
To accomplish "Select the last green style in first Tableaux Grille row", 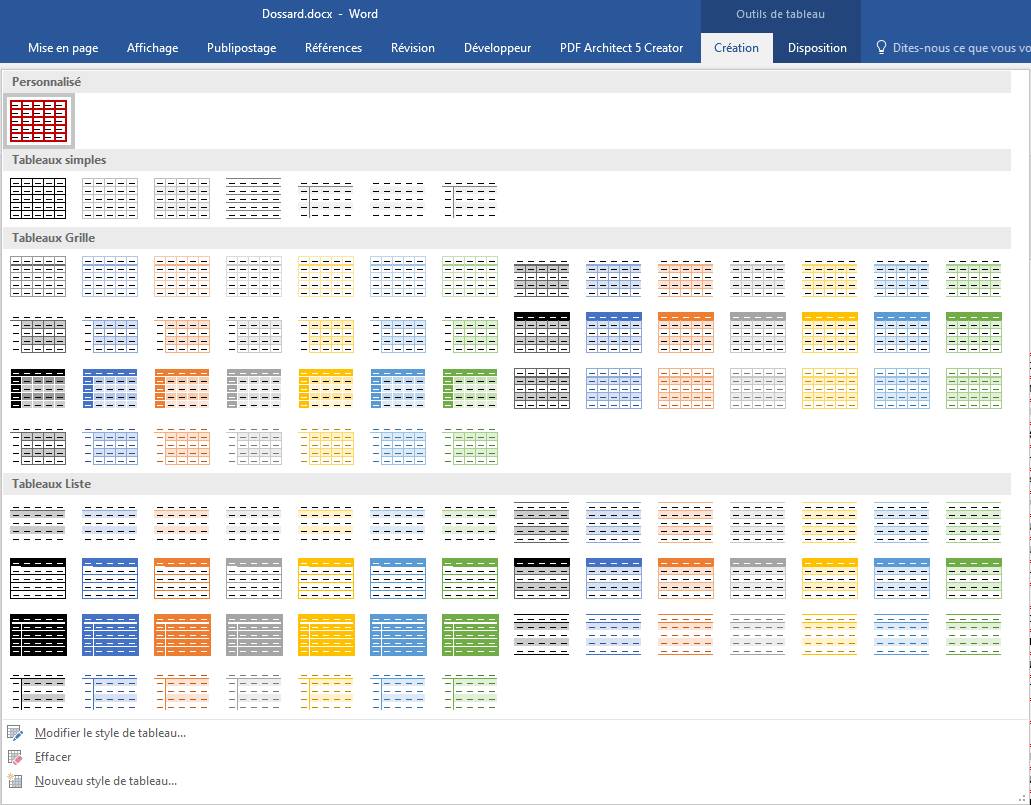I will pos(973,276).
